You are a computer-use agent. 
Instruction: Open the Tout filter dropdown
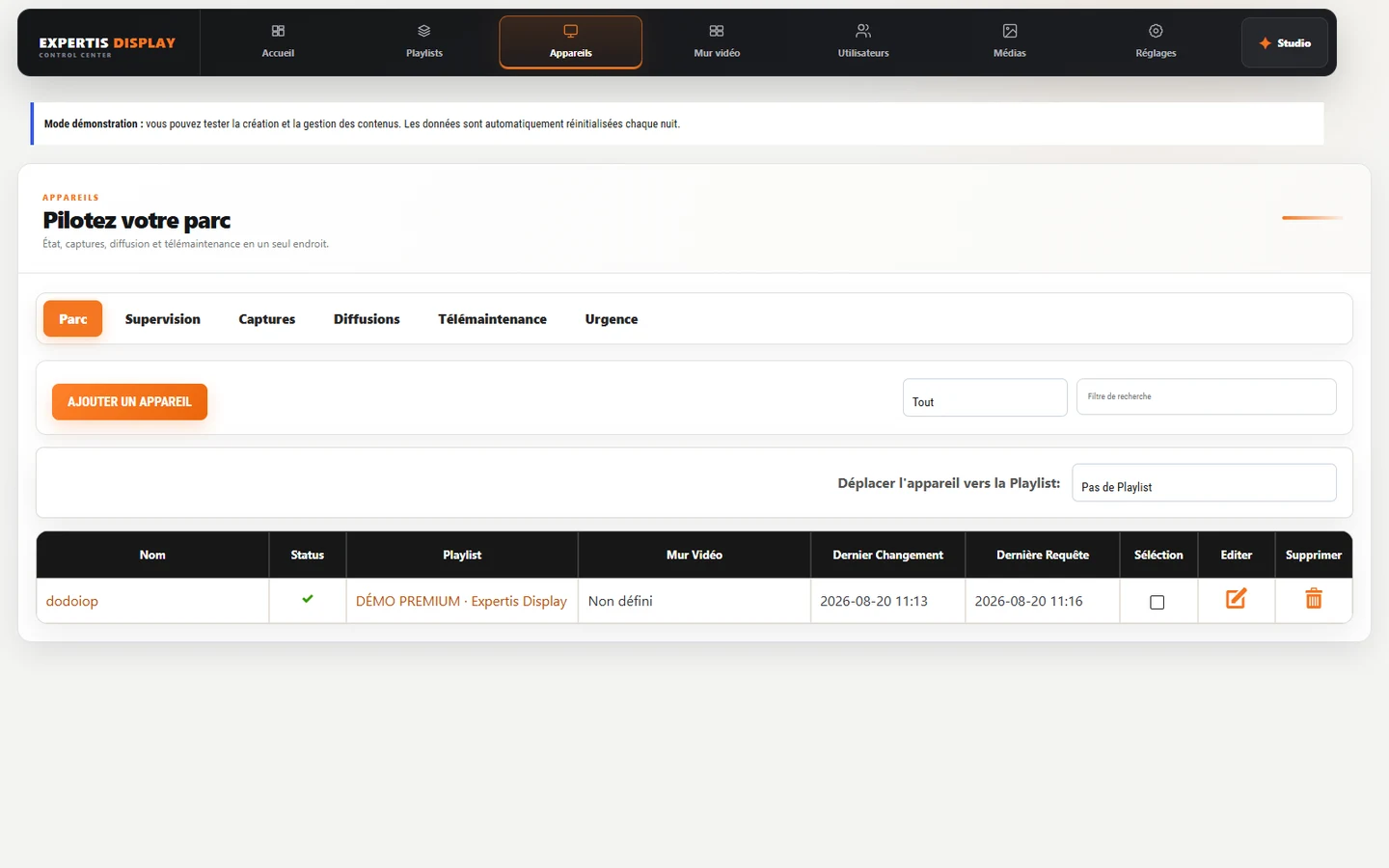point(985,397)
